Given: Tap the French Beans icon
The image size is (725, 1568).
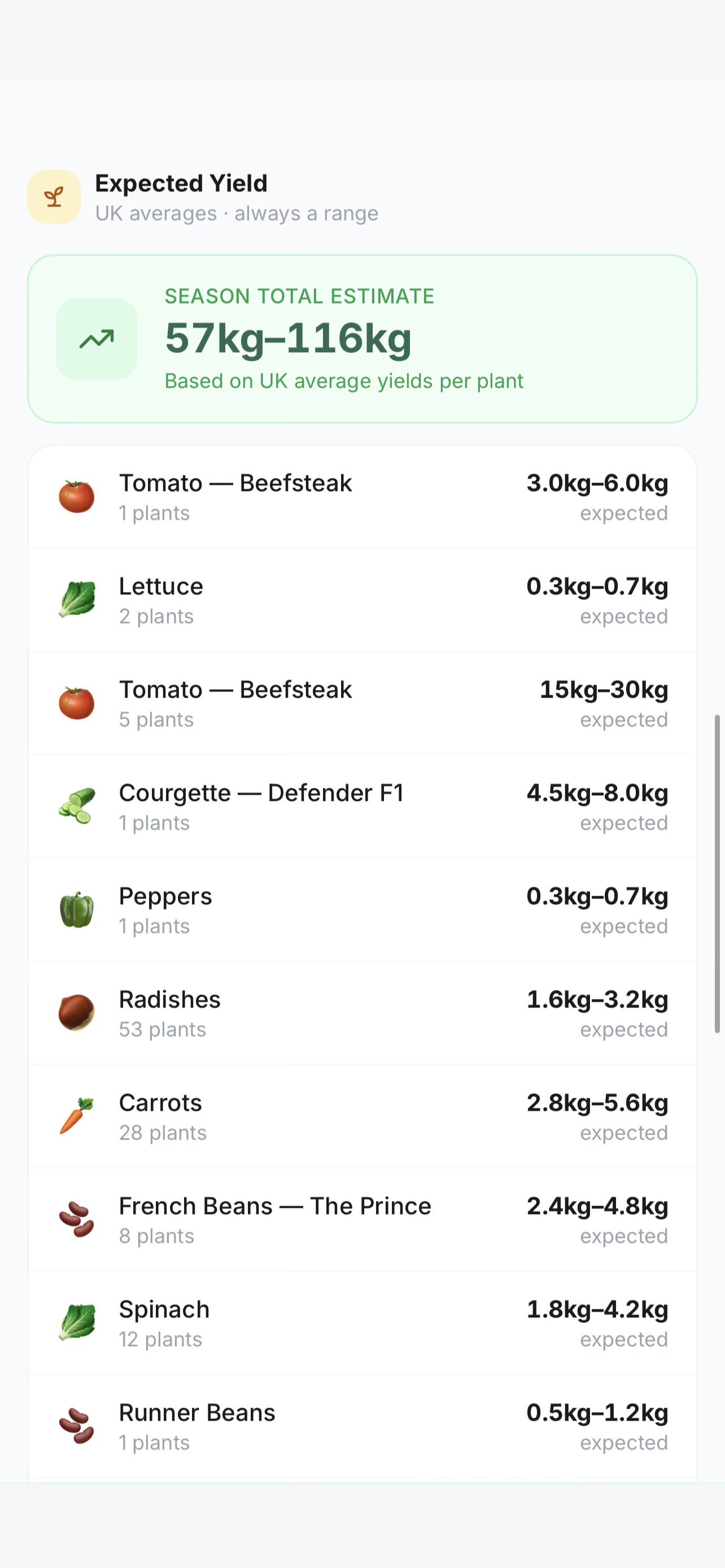Looking at the screenshot, I should click(77, 1219).
